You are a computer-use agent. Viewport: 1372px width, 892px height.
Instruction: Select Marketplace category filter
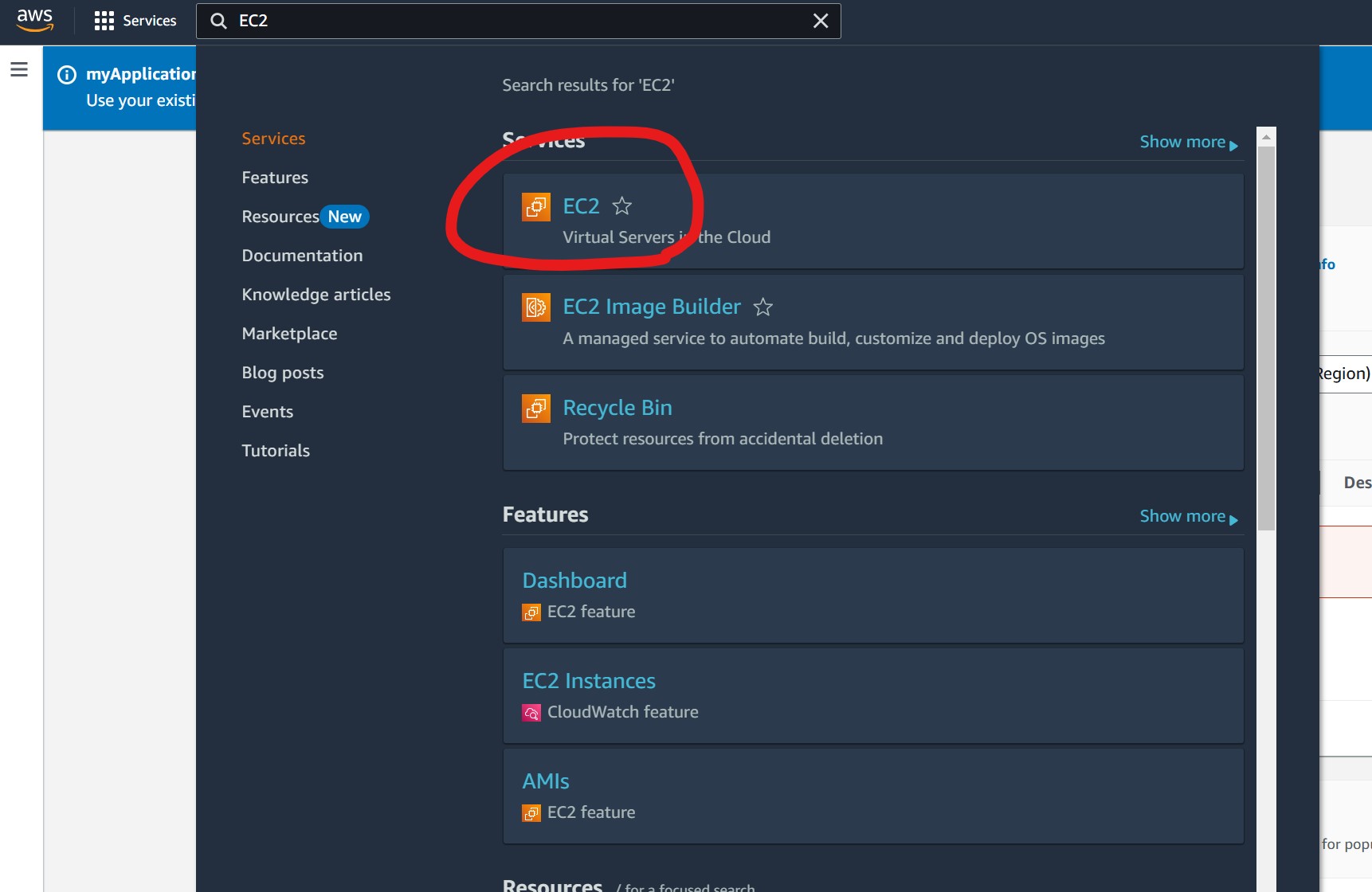[x=289, y=334]
